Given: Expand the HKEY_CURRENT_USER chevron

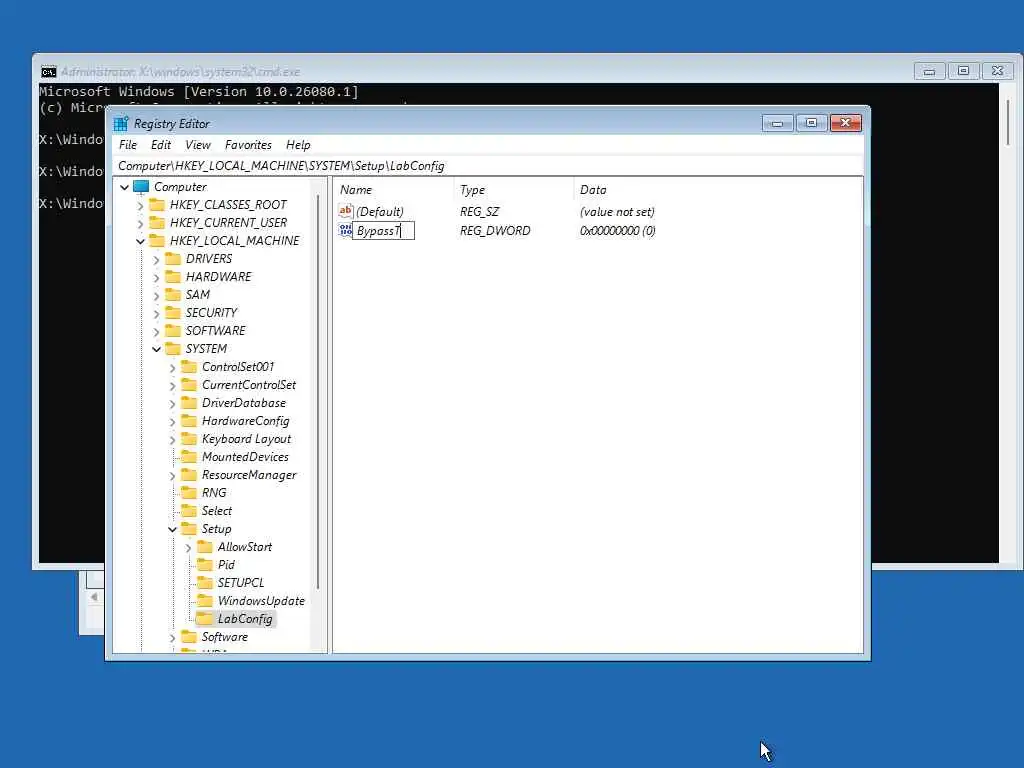Looking at the screenshot, I should 140,223.
